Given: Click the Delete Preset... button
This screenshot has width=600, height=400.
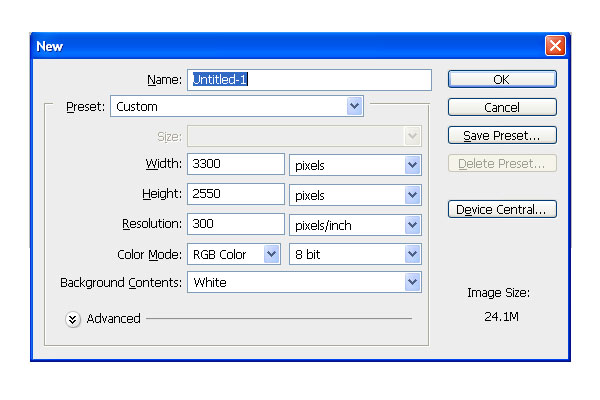Looking at the screenshot, I should (x=502, y=163).
